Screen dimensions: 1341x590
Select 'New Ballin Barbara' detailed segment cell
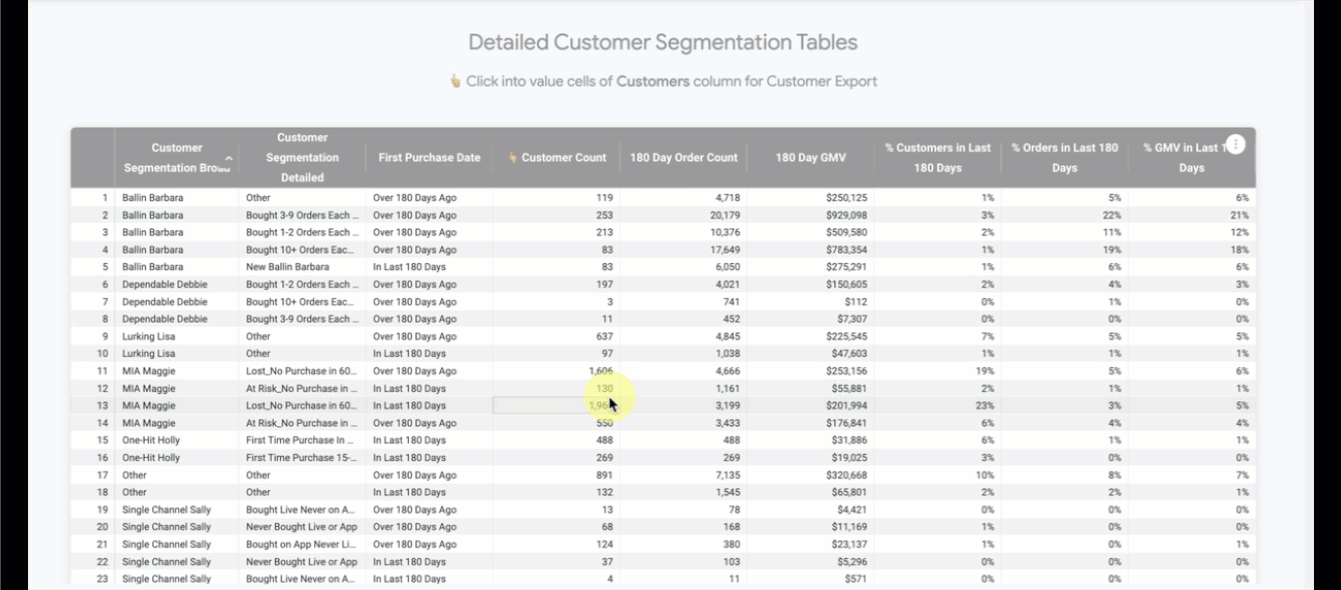click(x=287, y=267)
